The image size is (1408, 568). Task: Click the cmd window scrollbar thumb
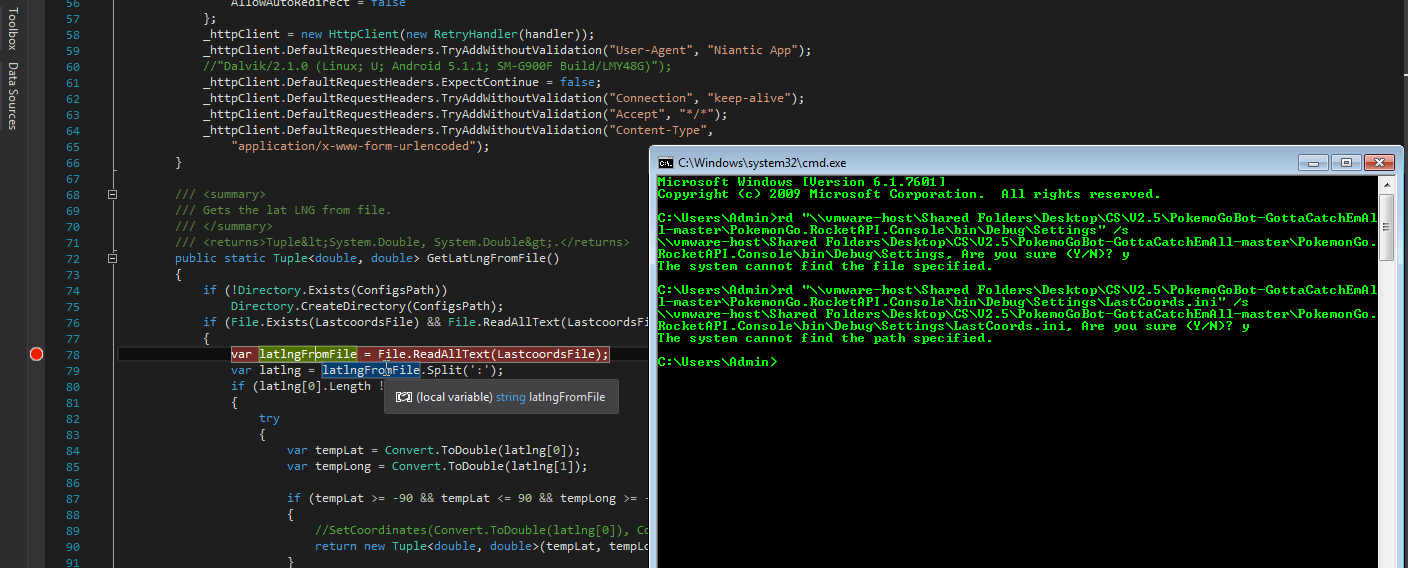(1386, 227)
